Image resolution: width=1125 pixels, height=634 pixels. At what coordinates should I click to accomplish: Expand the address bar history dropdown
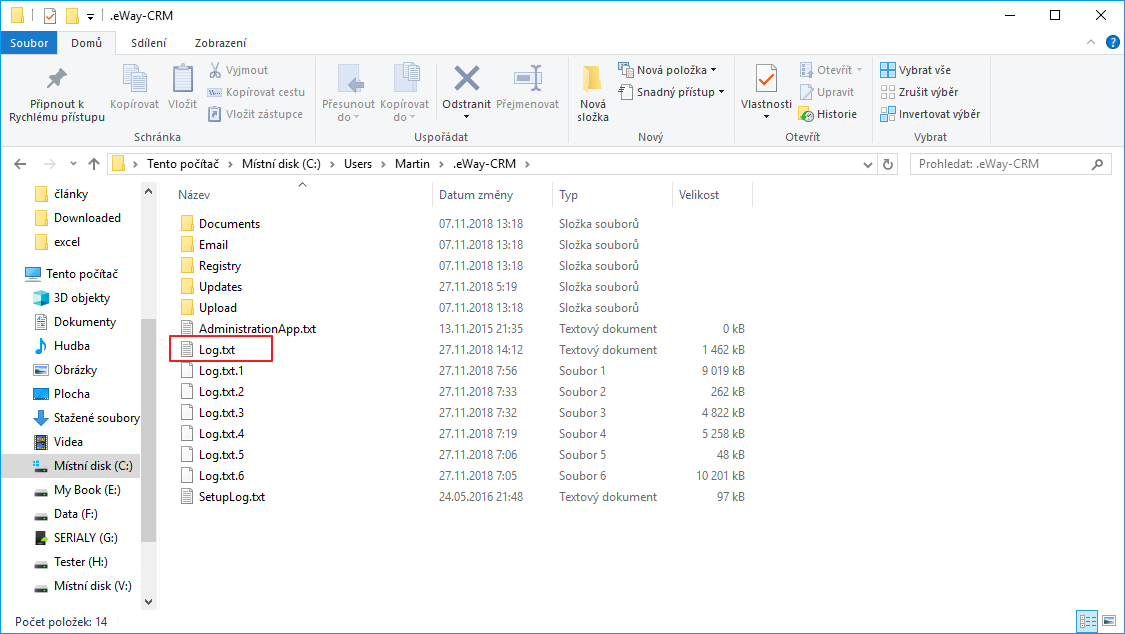pyautogui.click(x=867, y=164)
